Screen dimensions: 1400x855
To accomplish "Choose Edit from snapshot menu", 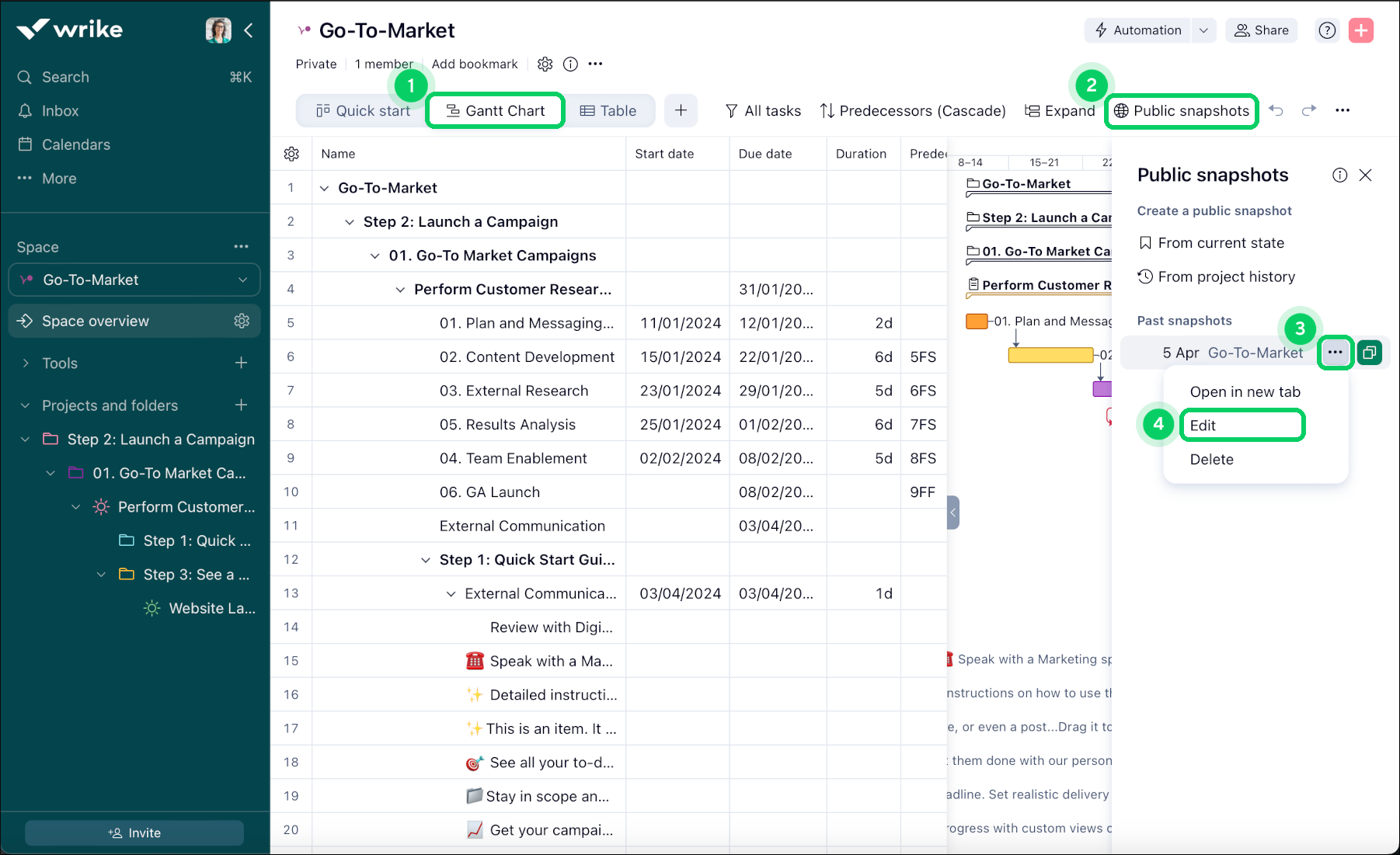I will 1242,425.
